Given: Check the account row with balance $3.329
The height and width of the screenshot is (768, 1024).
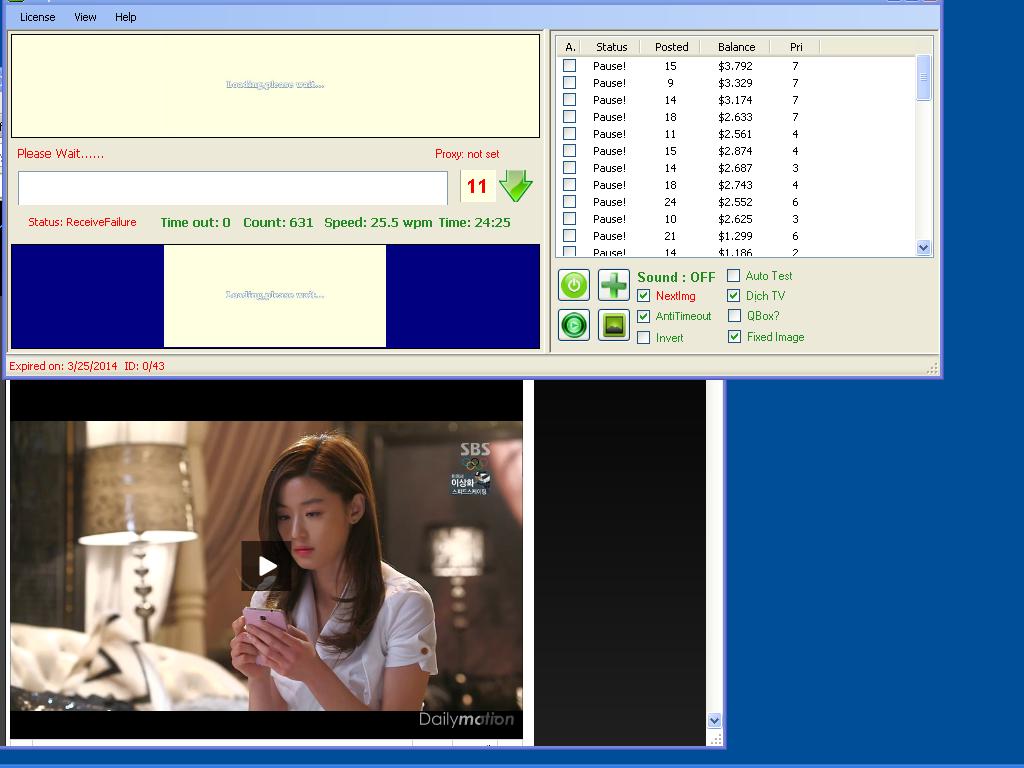Looking at the screenshot, I should [569, 83].
